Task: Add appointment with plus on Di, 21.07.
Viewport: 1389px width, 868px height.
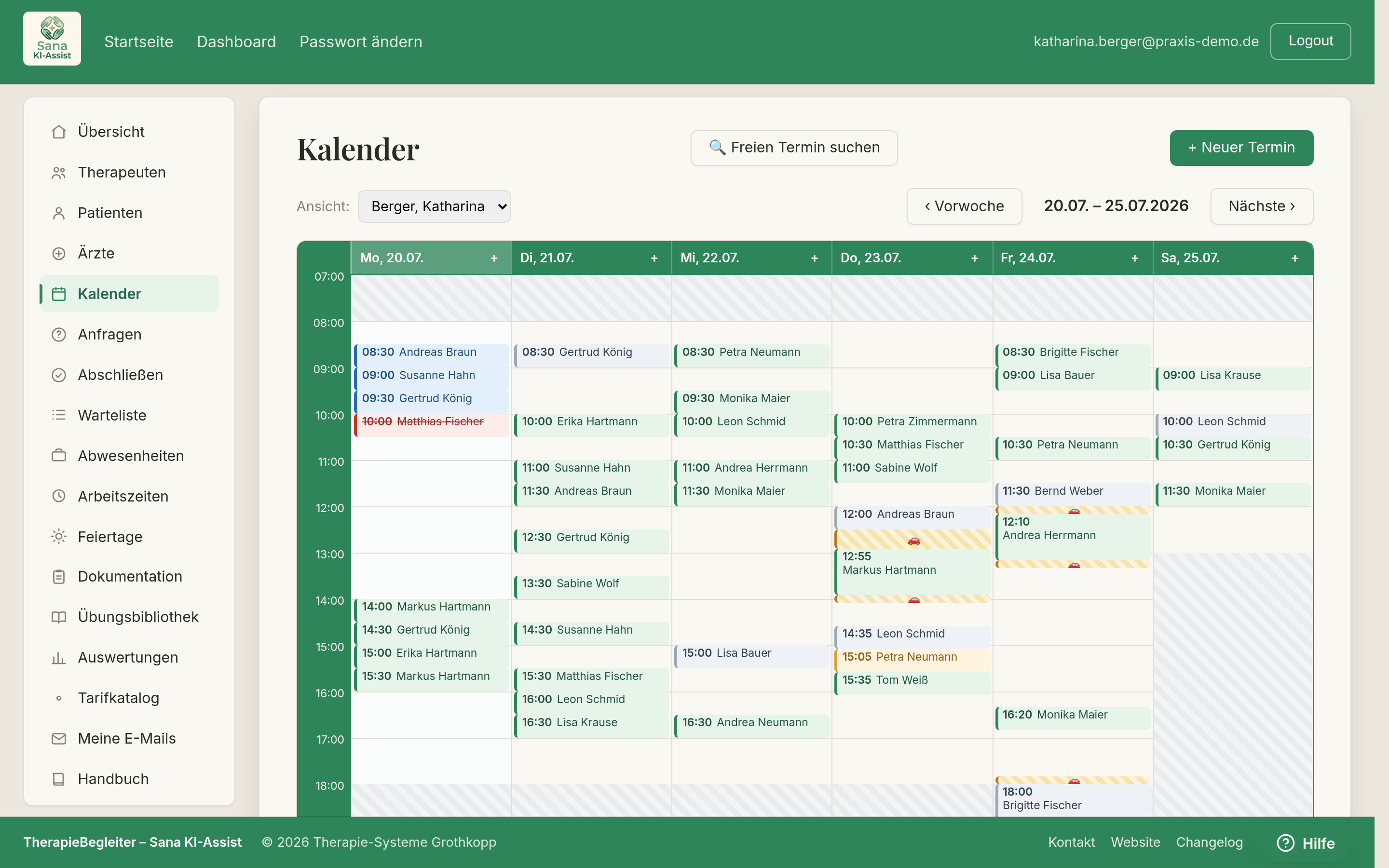Action: (654, 258)
